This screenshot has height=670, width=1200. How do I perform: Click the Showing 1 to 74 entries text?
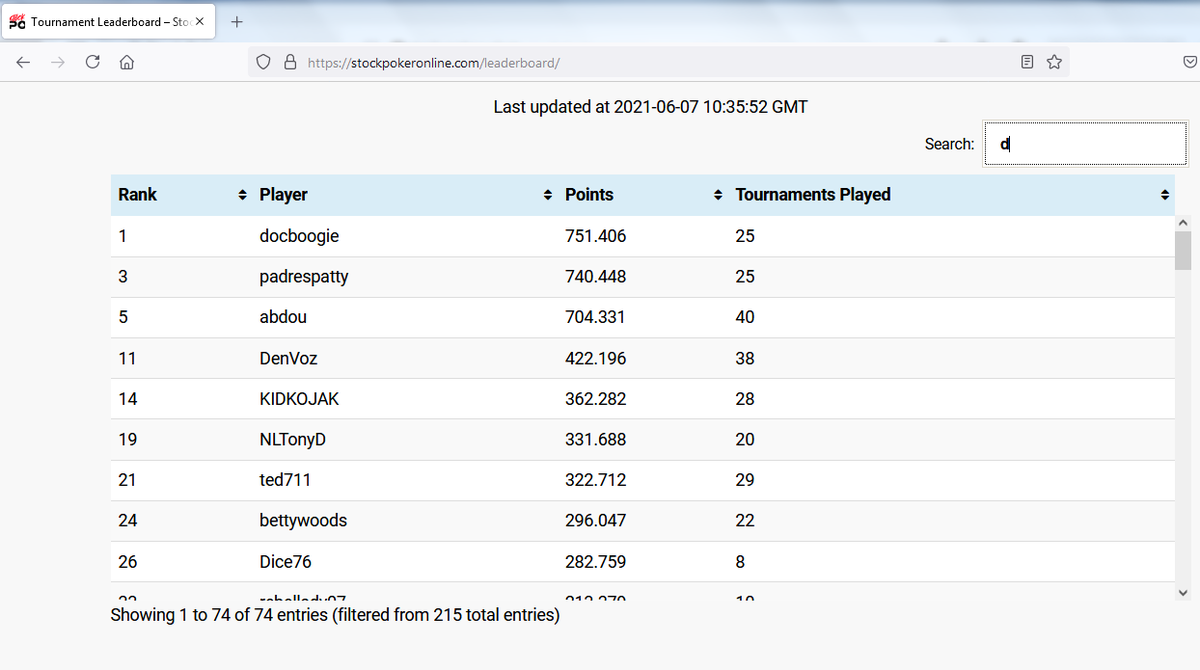coord(335,615)
